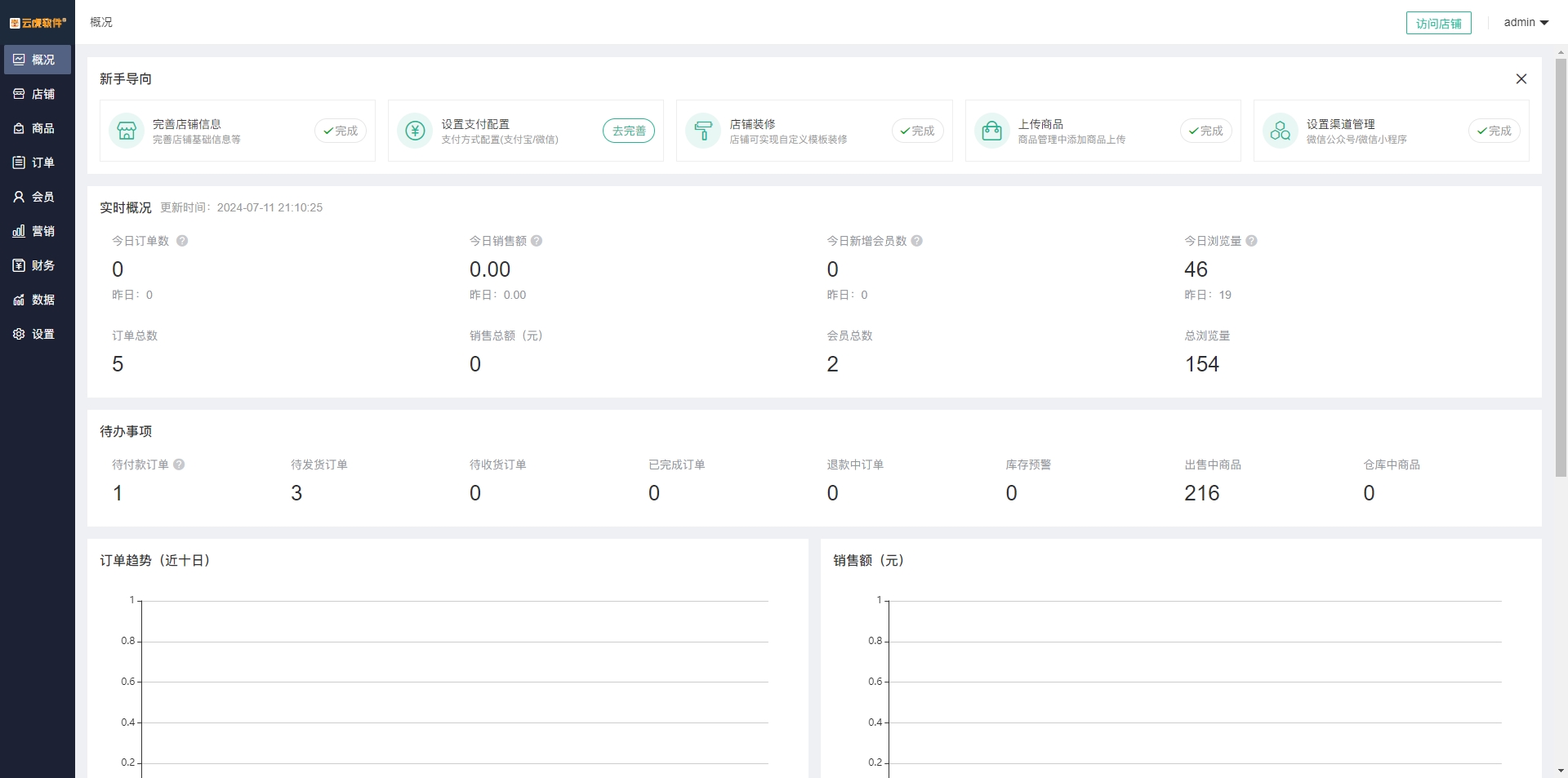Click the 待发货订单 count of 3
Screen dimensions: 1568x778
tap(296, 493)
